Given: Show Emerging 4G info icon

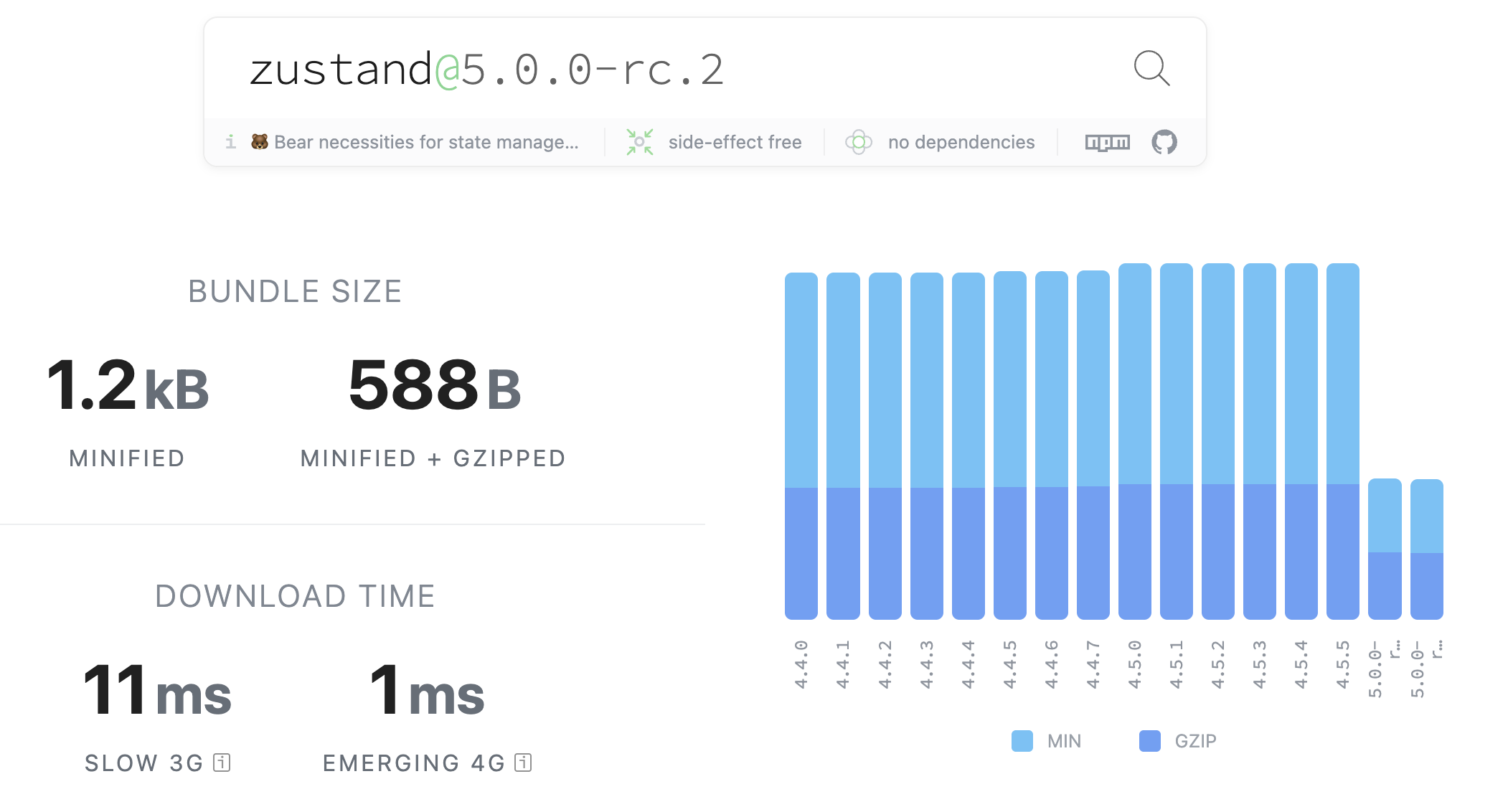Looking at the screenshot, I should (x=523, y=762).
